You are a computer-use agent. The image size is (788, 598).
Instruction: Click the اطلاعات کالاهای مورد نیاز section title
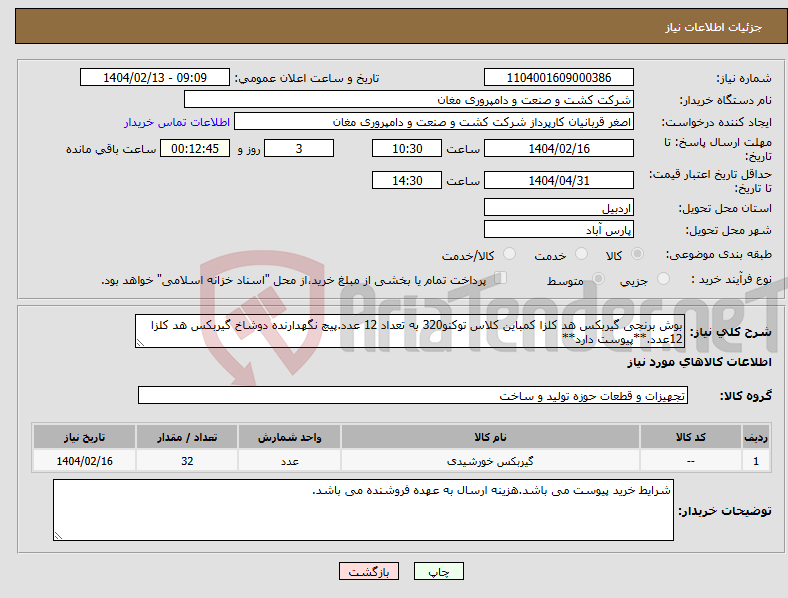[x=699, y=362]
